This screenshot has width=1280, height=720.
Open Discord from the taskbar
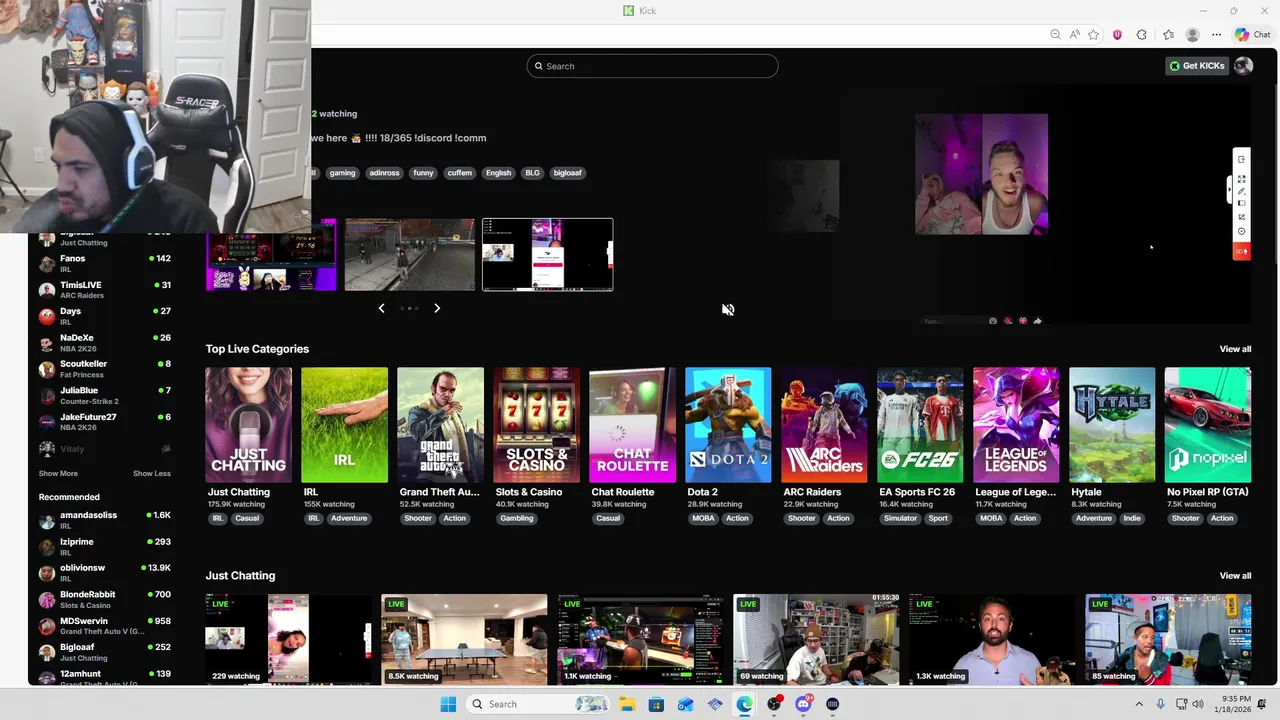(803, 704)
